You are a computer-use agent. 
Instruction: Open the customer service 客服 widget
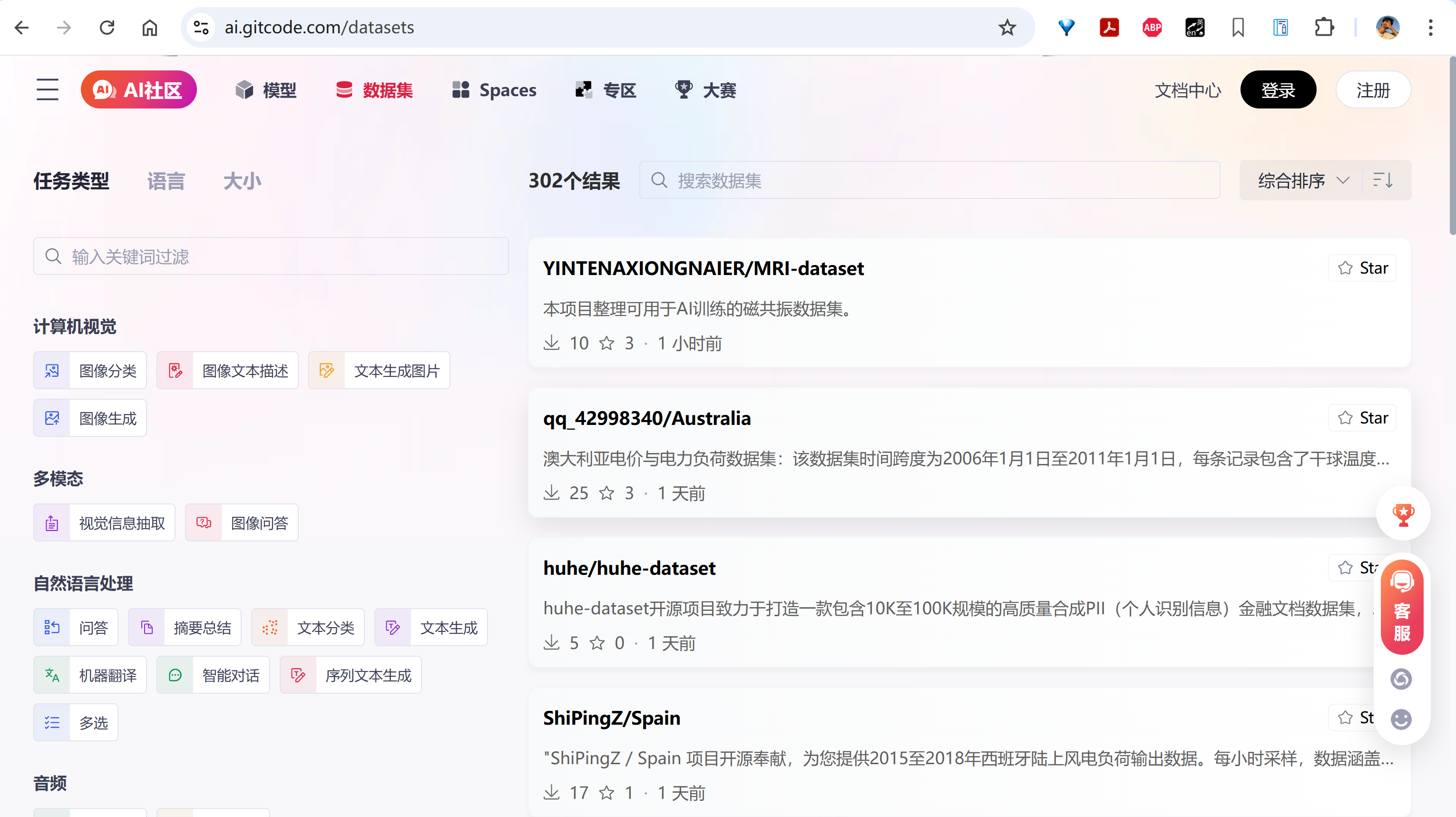(x=1401, y=607)
